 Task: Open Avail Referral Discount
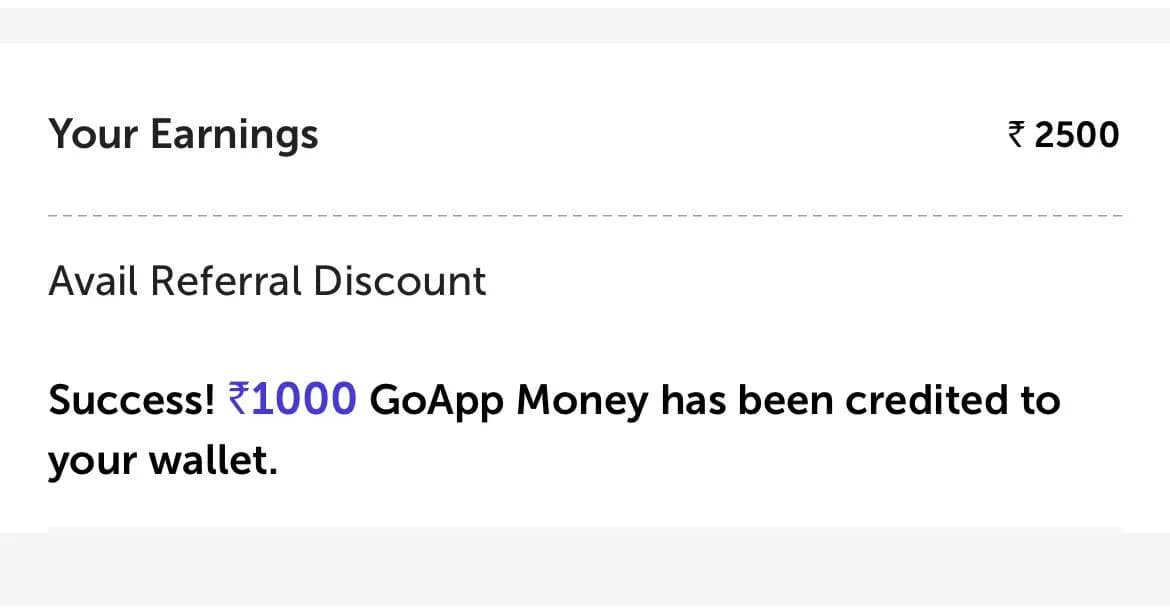tap(267, 281)
